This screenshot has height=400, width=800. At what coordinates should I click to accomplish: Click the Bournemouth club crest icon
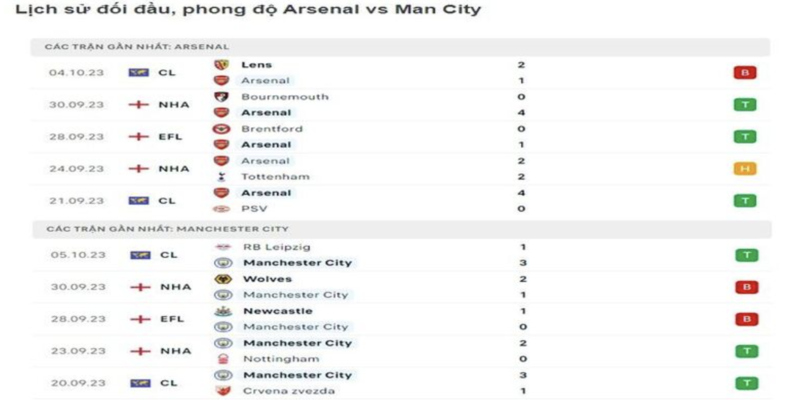click(x=221, y=97)
